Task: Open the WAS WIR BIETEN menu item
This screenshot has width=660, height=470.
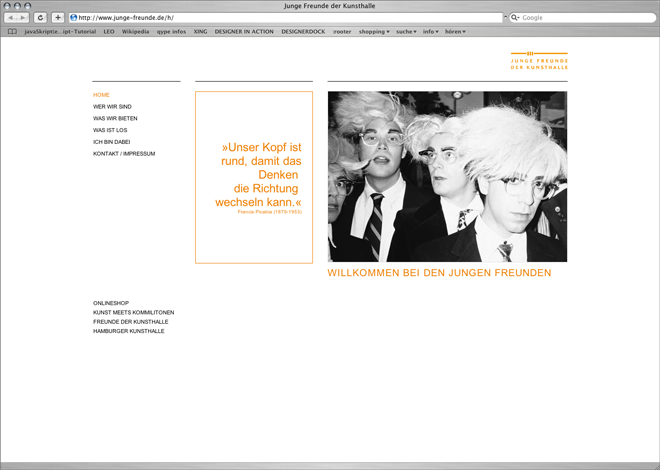Action: 115,118
